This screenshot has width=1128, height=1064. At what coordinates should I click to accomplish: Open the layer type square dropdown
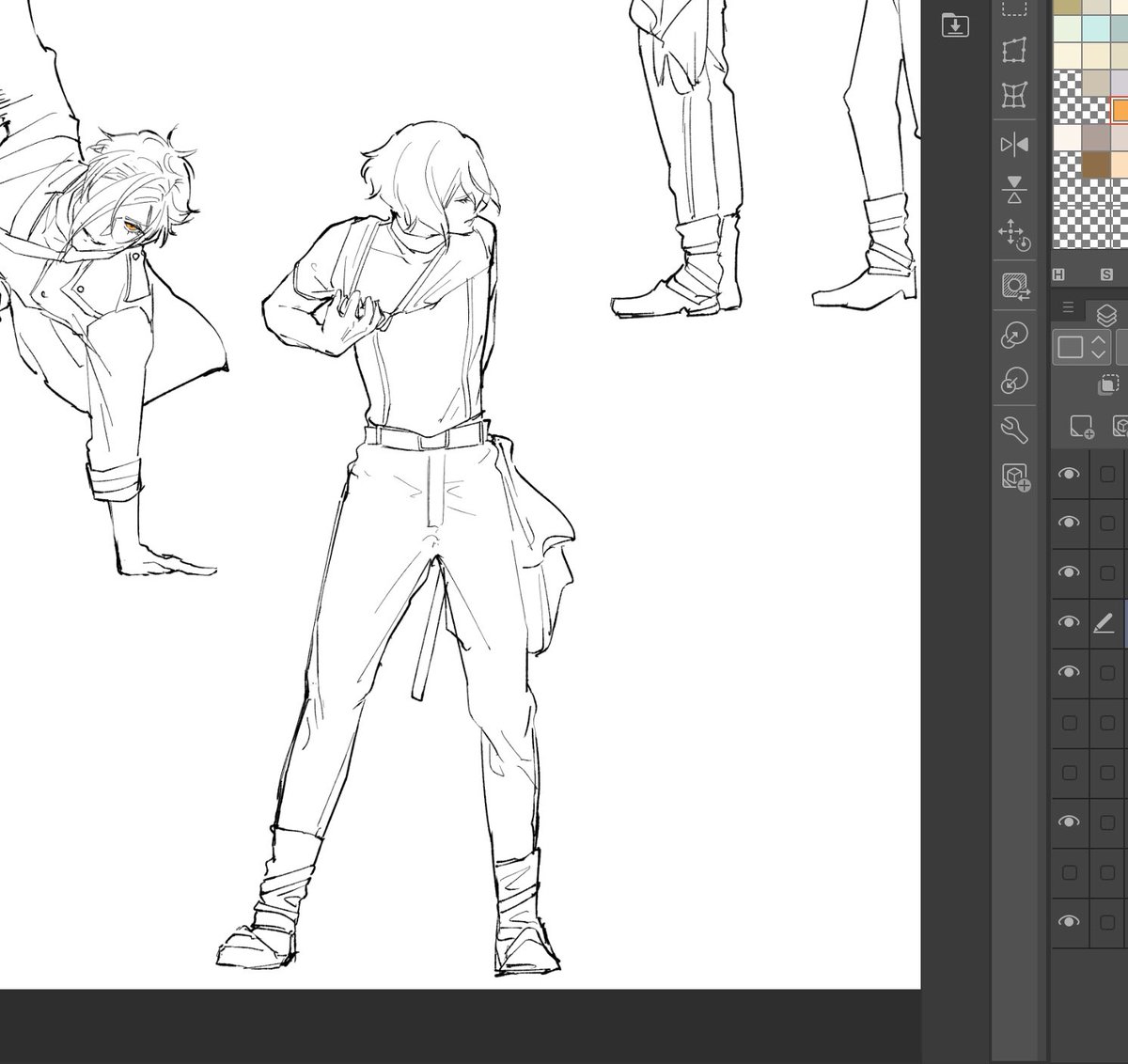1071,348
